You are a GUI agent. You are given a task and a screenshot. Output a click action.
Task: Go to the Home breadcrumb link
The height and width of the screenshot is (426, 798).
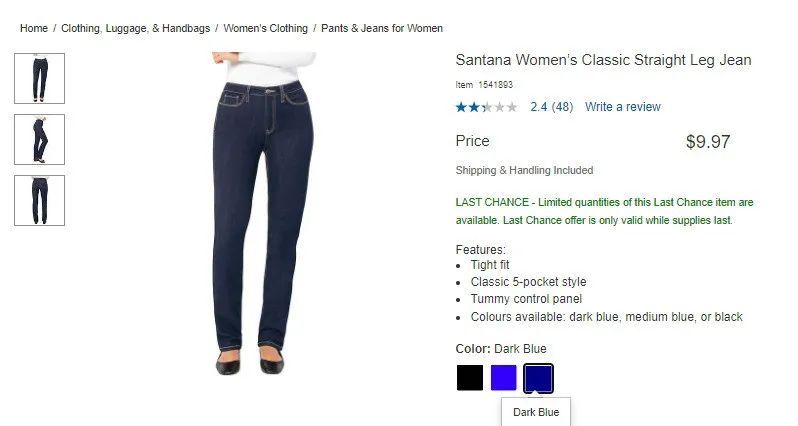[x=34, y=29]
